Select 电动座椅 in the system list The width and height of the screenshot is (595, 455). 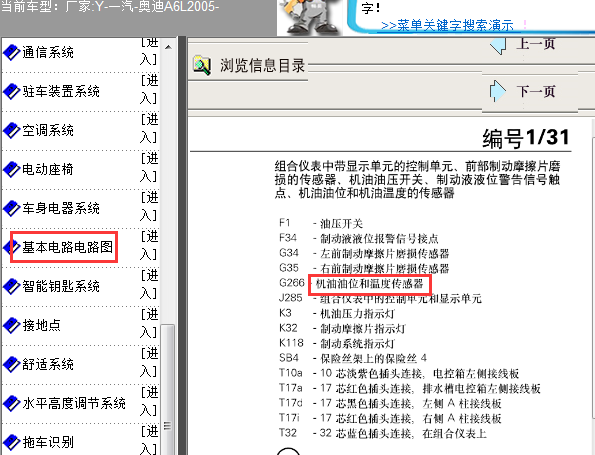(x=48, y=169)
